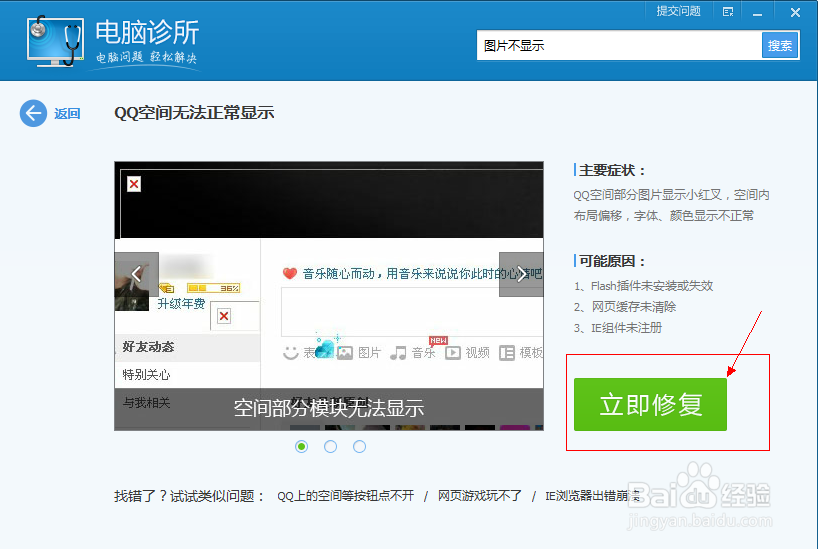Open 提交问题 in the title bar
Image resolution: width=818 pixels, height=549 pixels.
[678, 11]
